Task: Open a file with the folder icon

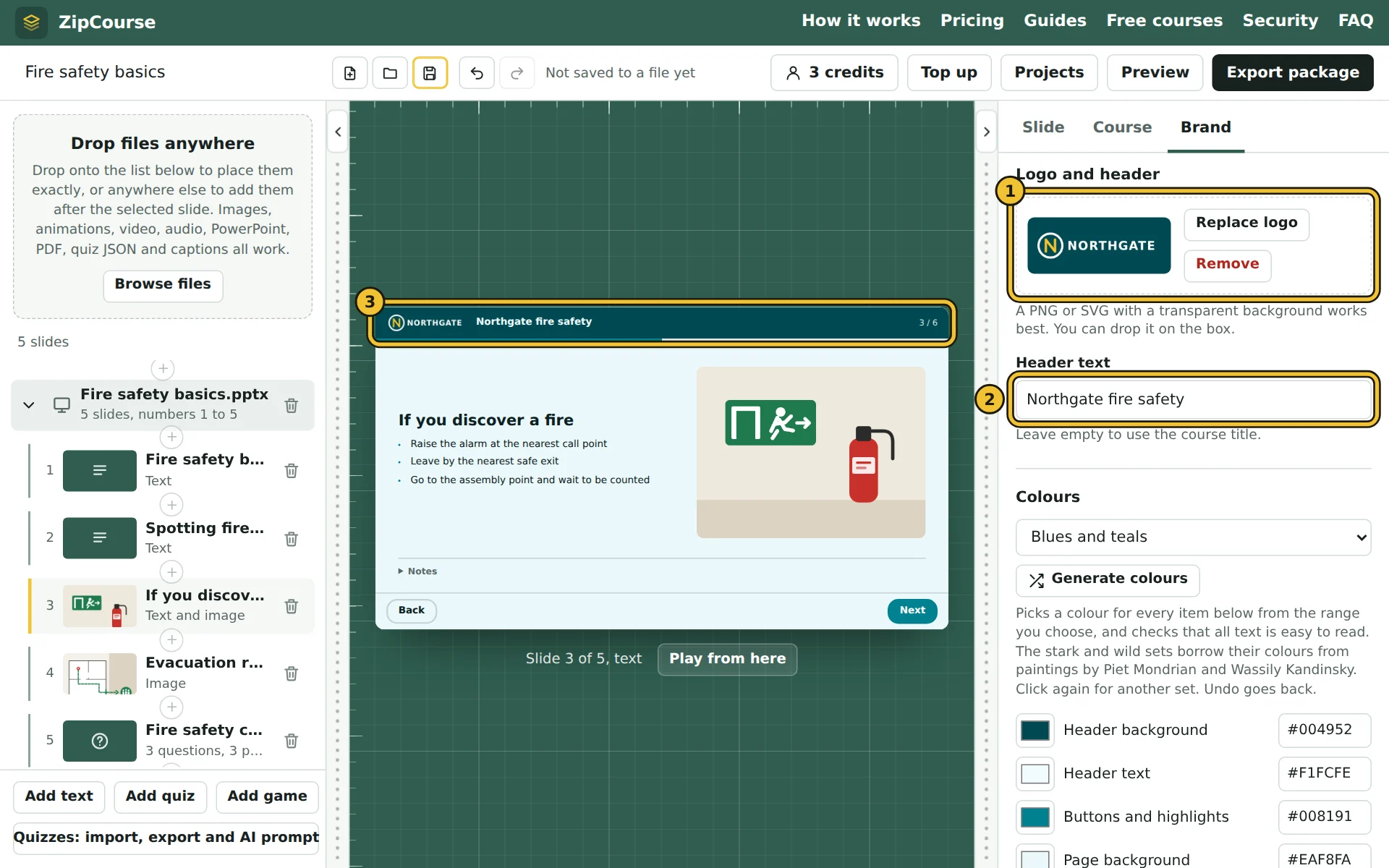Action: (x=390, y=73)
